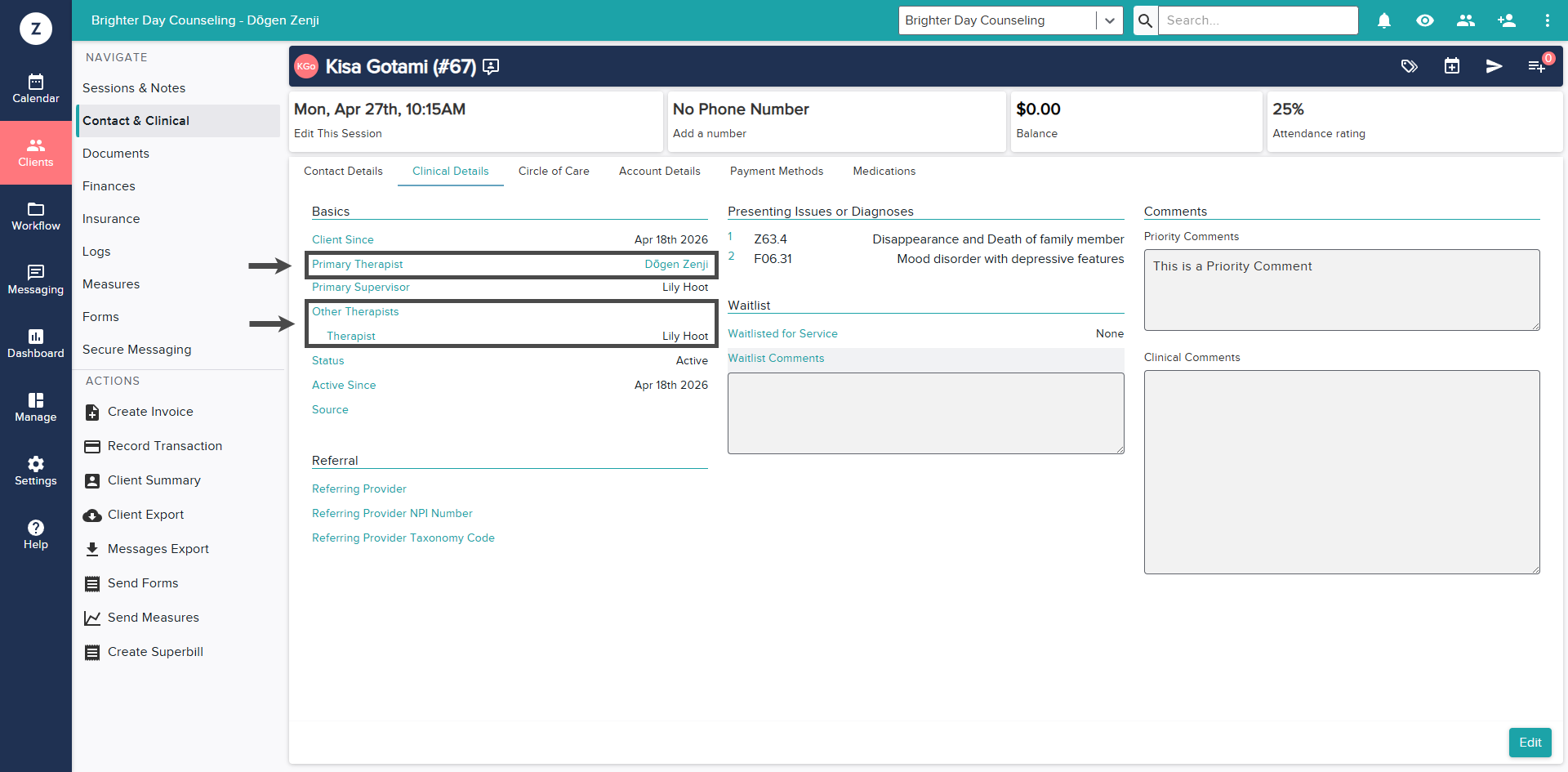
Task: Click Send Forms action
Action: pyautogui.click(x=131, y=583)
